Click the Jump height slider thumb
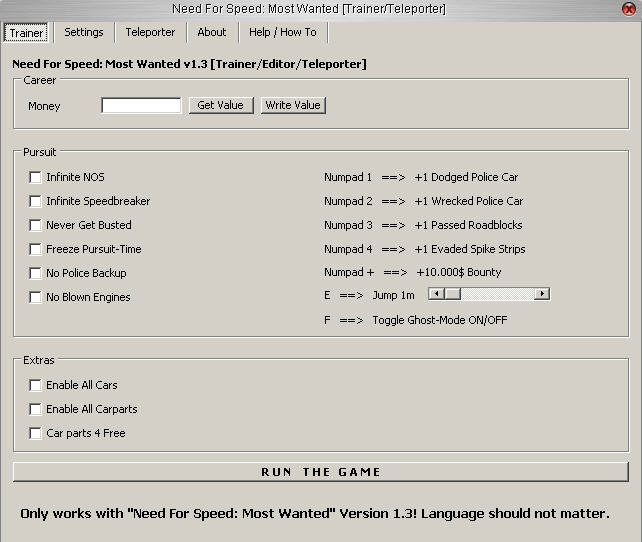This screenshot has width=642, height=542. coord(453,294)
